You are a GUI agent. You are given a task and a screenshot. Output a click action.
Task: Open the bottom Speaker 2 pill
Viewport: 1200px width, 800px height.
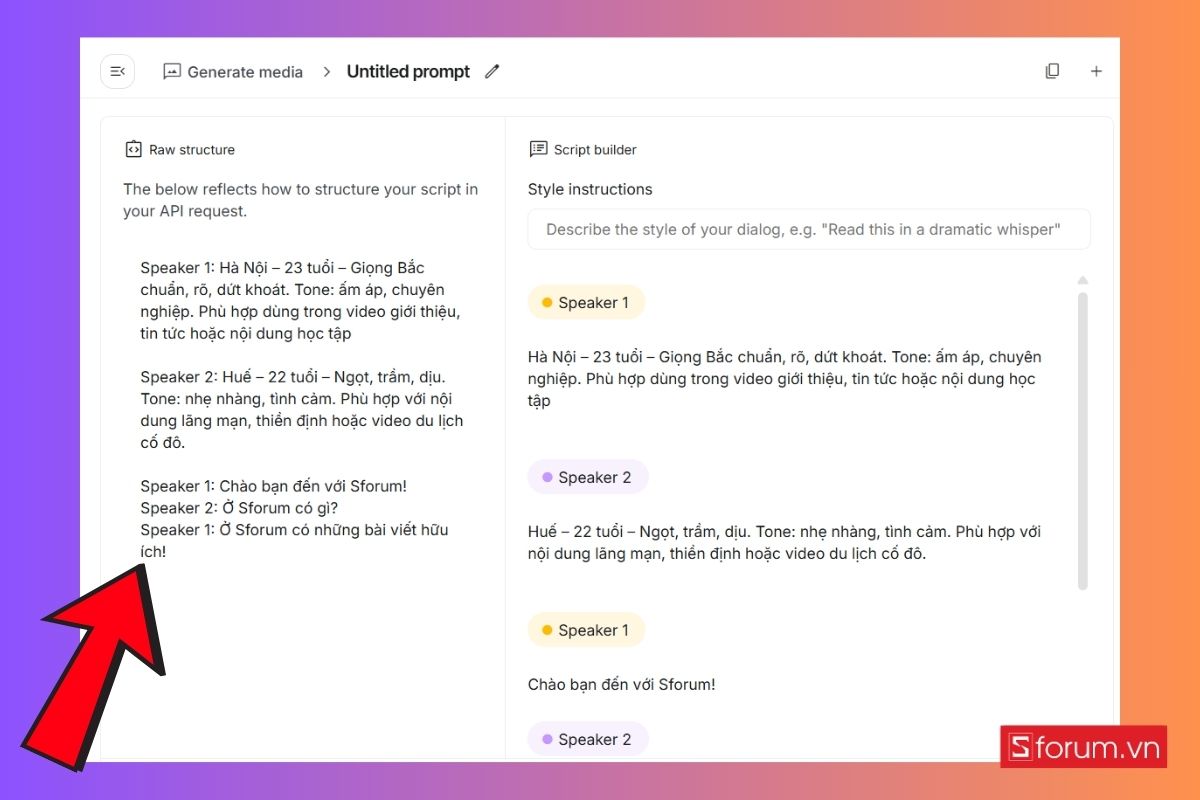click(588, 739)
